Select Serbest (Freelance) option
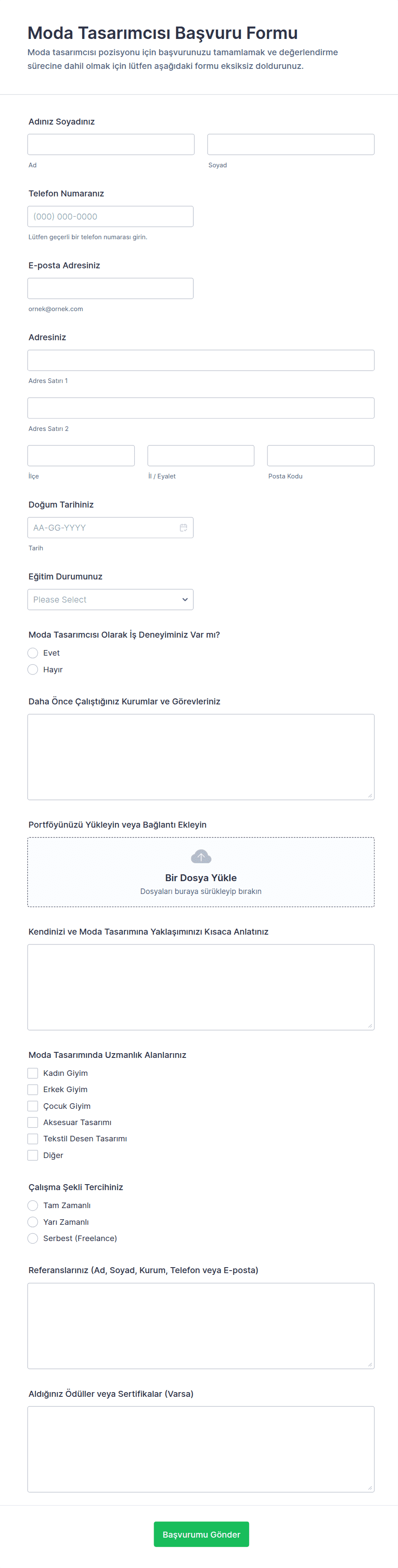 coord(33,1238)
